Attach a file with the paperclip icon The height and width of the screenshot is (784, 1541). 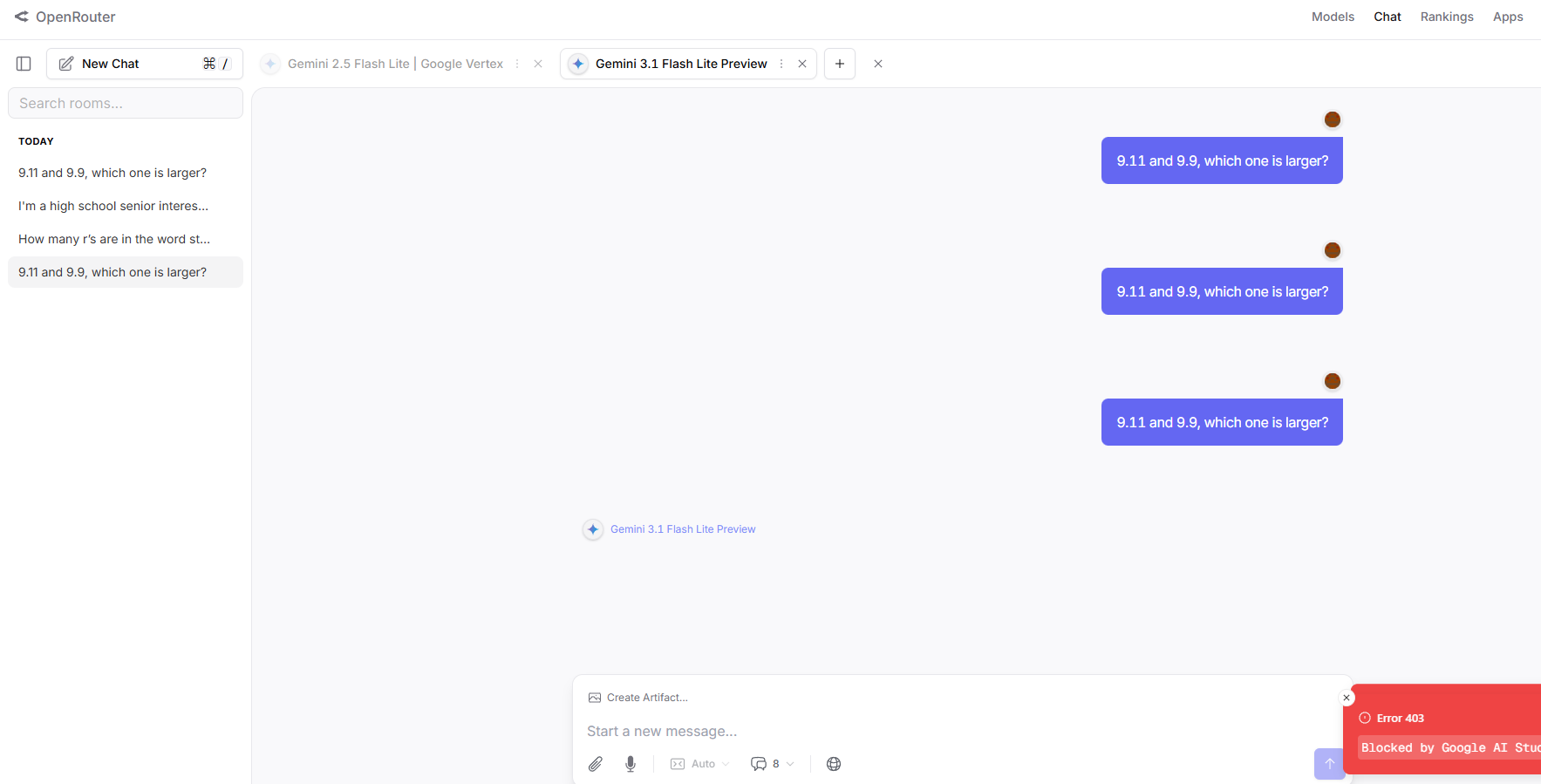pyautogui.click(x=596, y=764)
